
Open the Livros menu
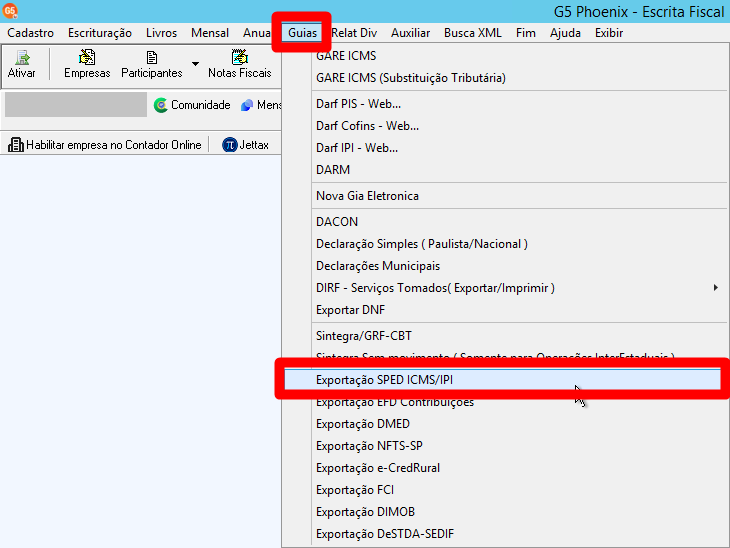tap(162, 33)
